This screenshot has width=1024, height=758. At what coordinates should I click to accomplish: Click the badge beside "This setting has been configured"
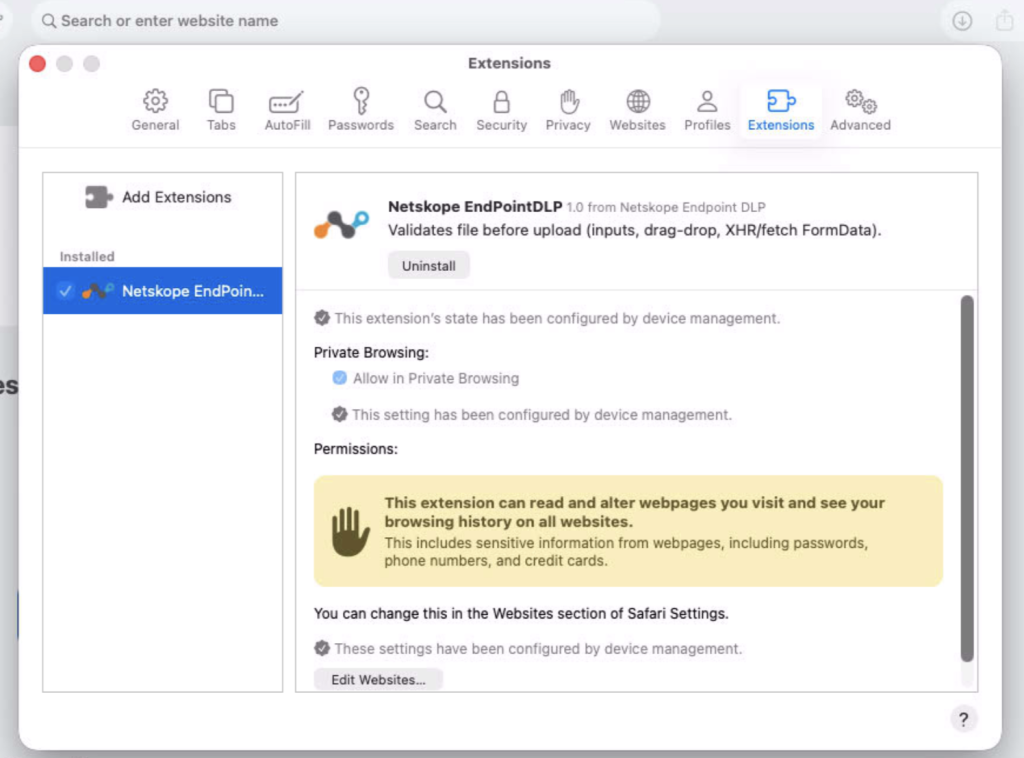point(340,414)
